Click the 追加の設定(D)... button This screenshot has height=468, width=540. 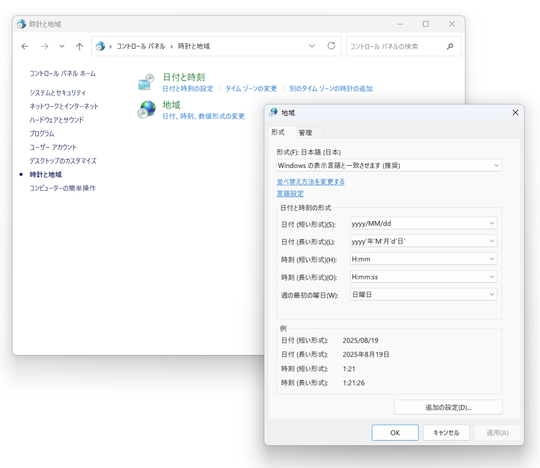(448, 407)
